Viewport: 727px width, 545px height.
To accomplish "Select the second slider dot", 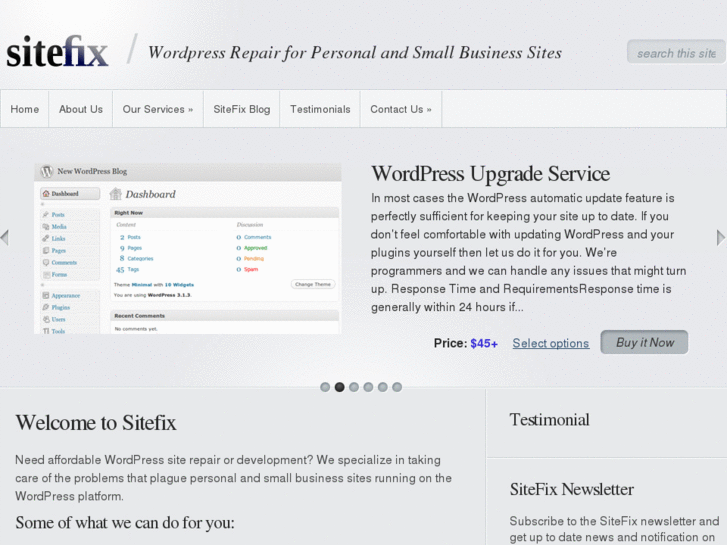I will 339,387.
